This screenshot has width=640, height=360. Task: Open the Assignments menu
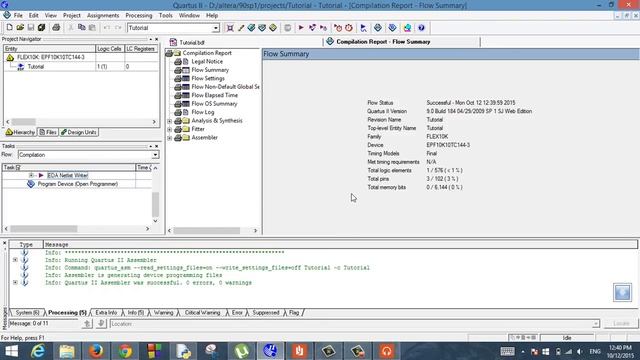(x=103, y=16)
